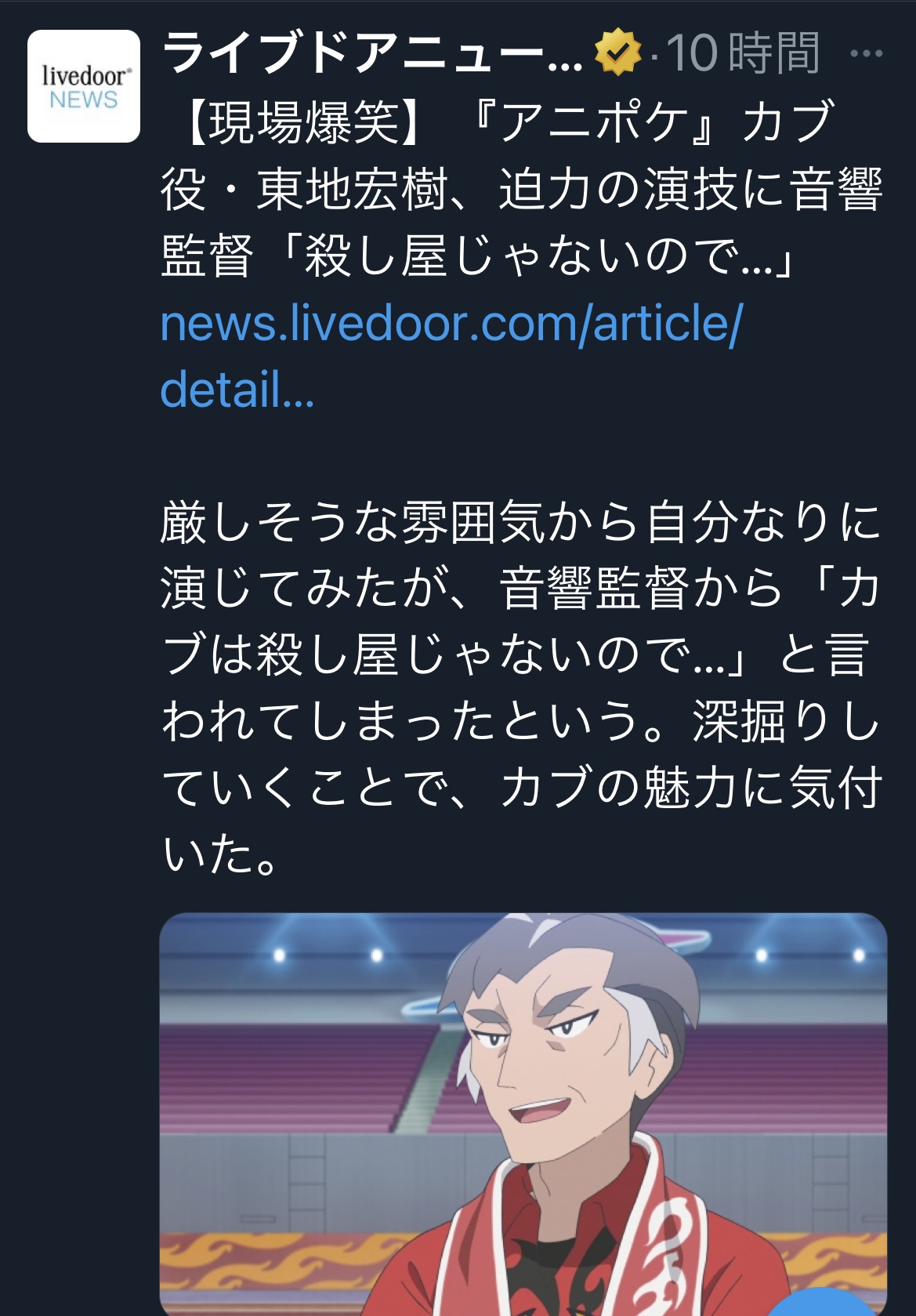Tap the line starting われてしまったという
Viewport: 916px width, 1316px height.
click(x=522, y=721)
